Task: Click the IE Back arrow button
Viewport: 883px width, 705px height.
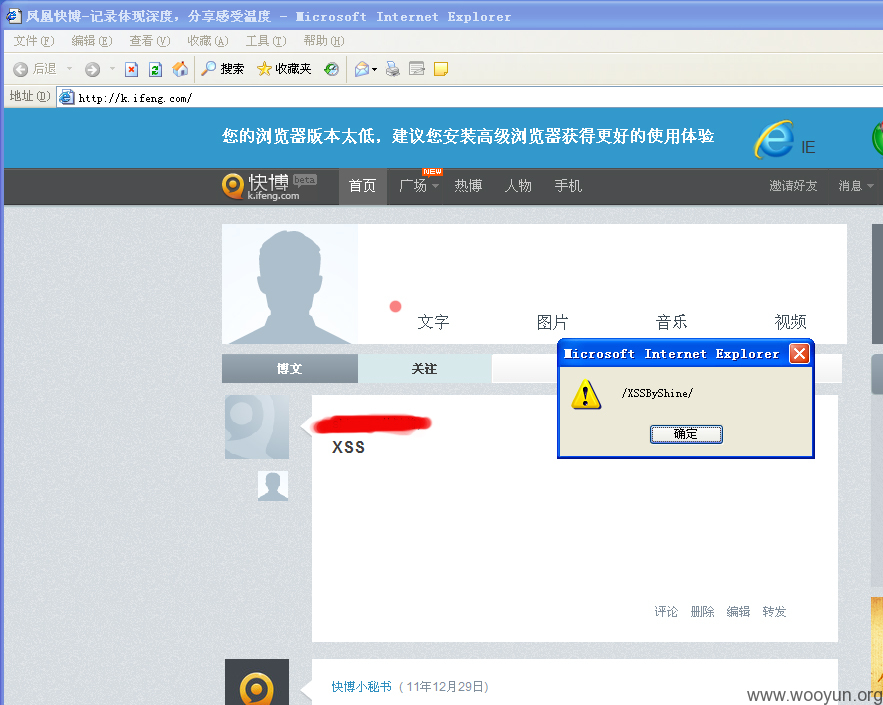Action: [20, 69]
